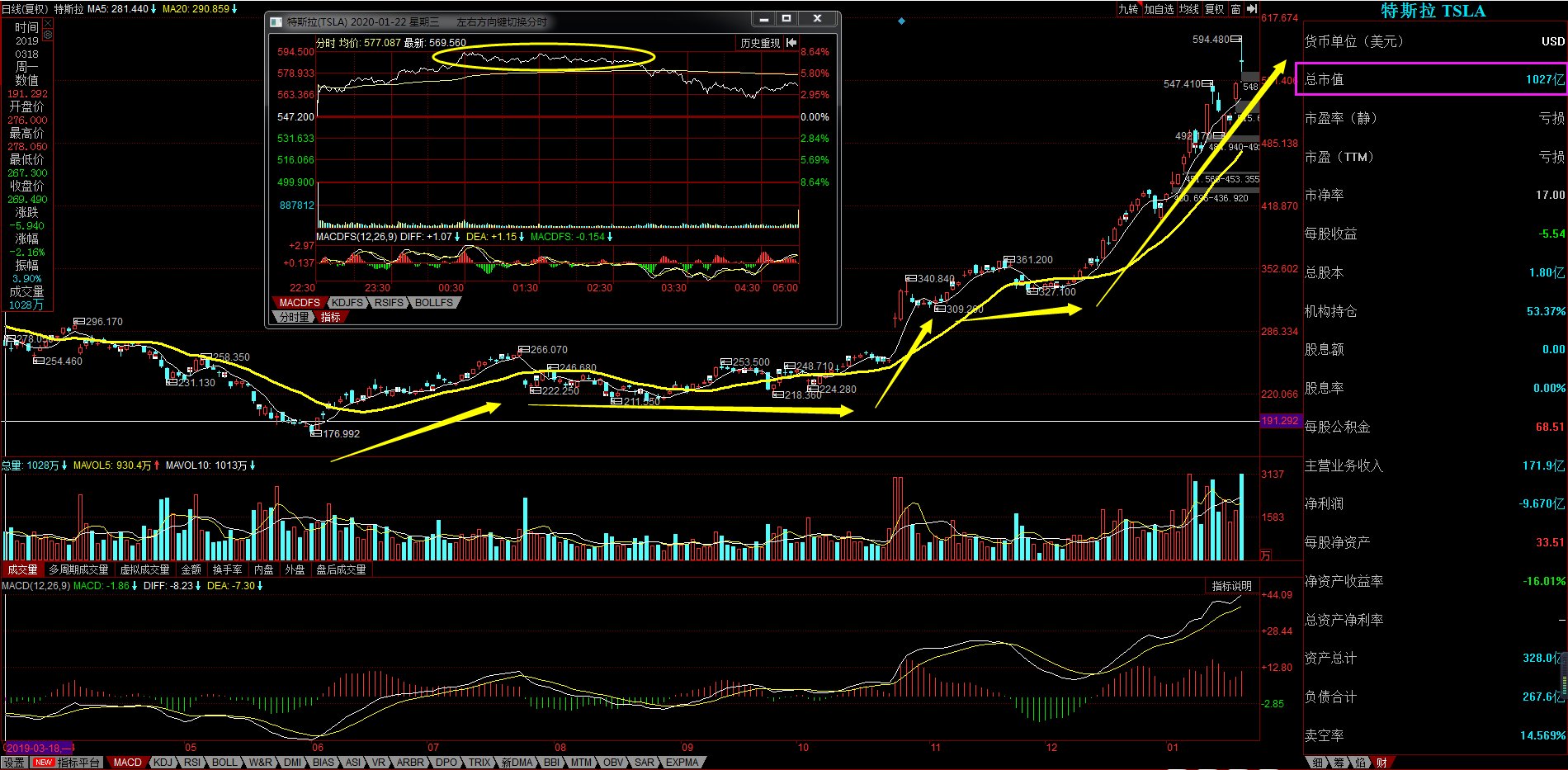Select the 盘后成交量 tab
This screenshot has width=1568, height=770.
[341, 569]
